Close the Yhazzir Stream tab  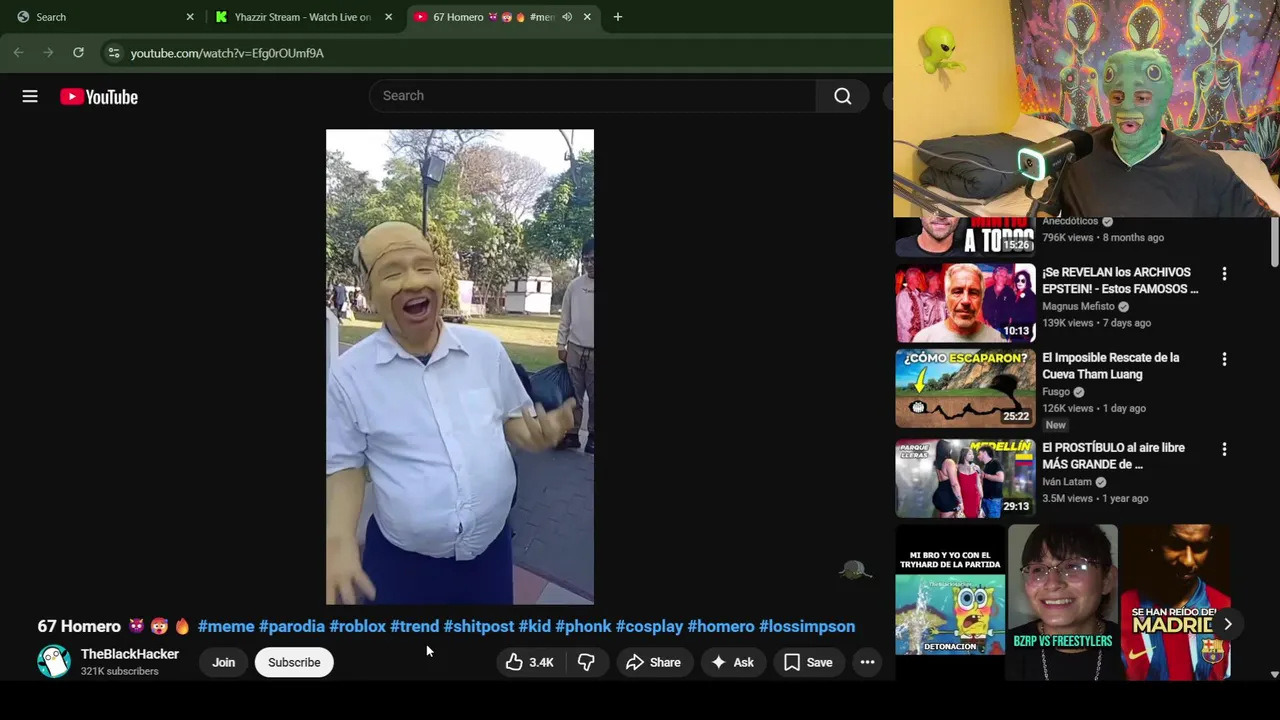(388, 17)
